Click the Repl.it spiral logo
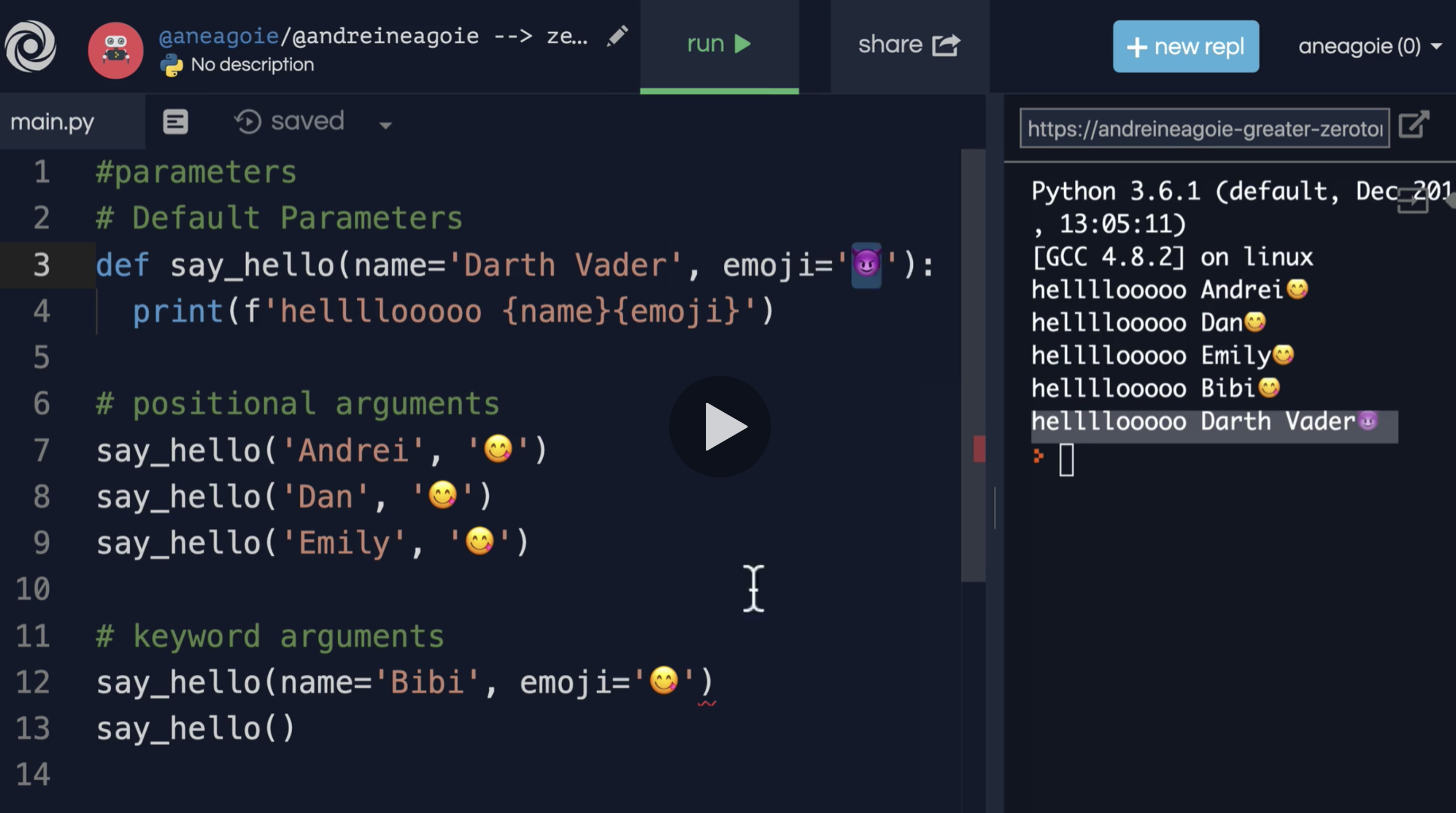This screenshot has height=813, width=1456. click(31, 47)
